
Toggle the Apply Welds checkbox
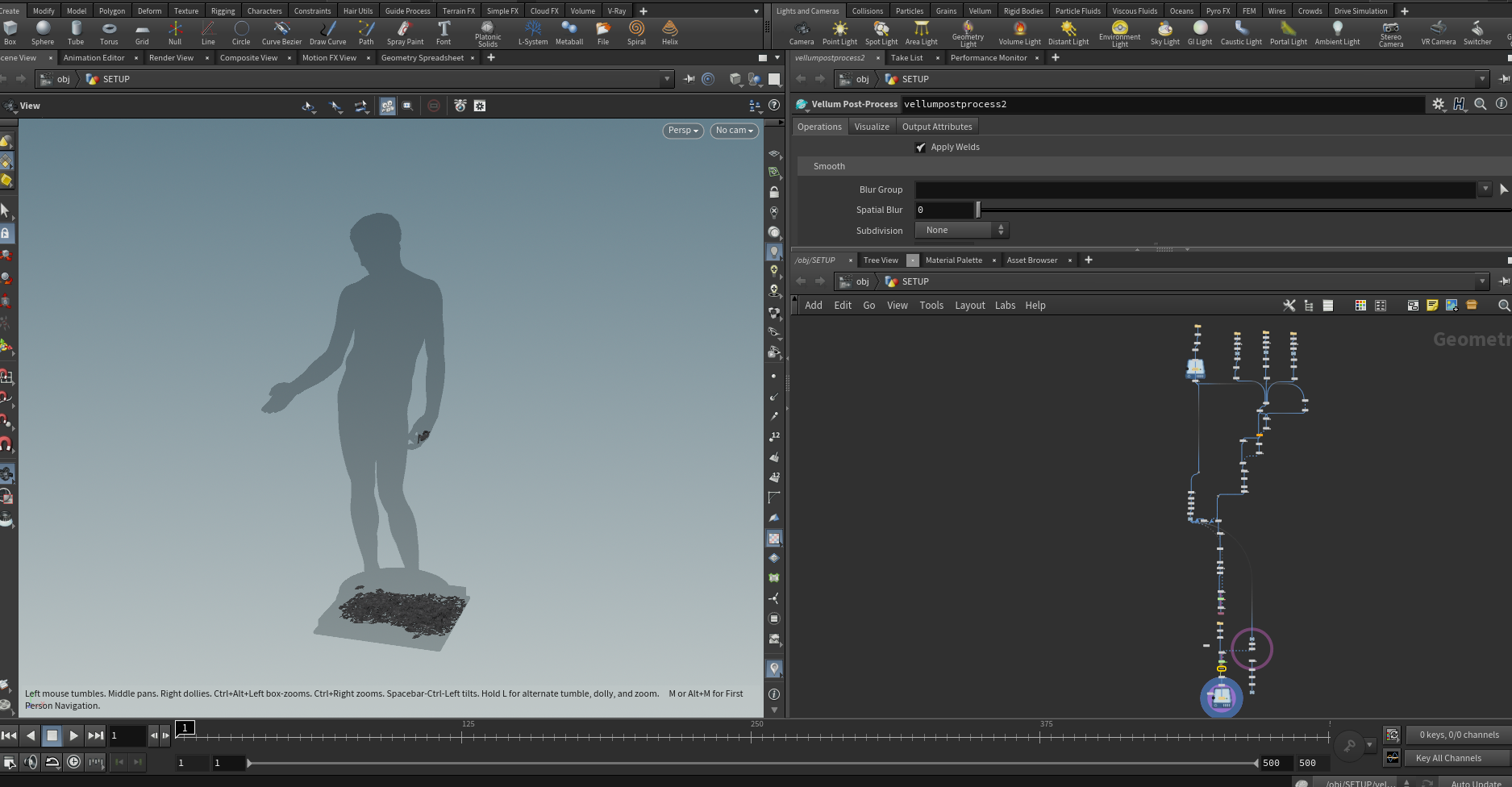(921, 147)
